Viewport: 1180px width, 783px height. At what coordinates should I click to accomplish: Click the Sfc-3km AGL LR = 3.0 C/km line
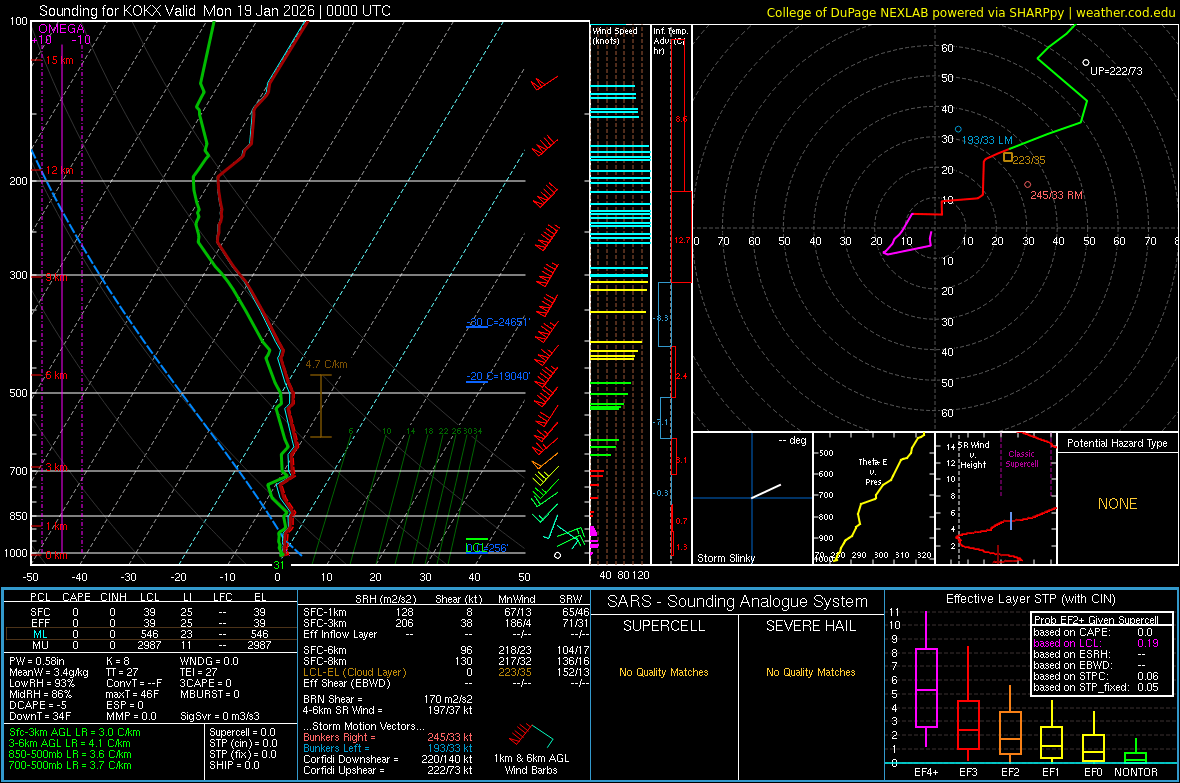pyautogui.click(x=75, y=732)
